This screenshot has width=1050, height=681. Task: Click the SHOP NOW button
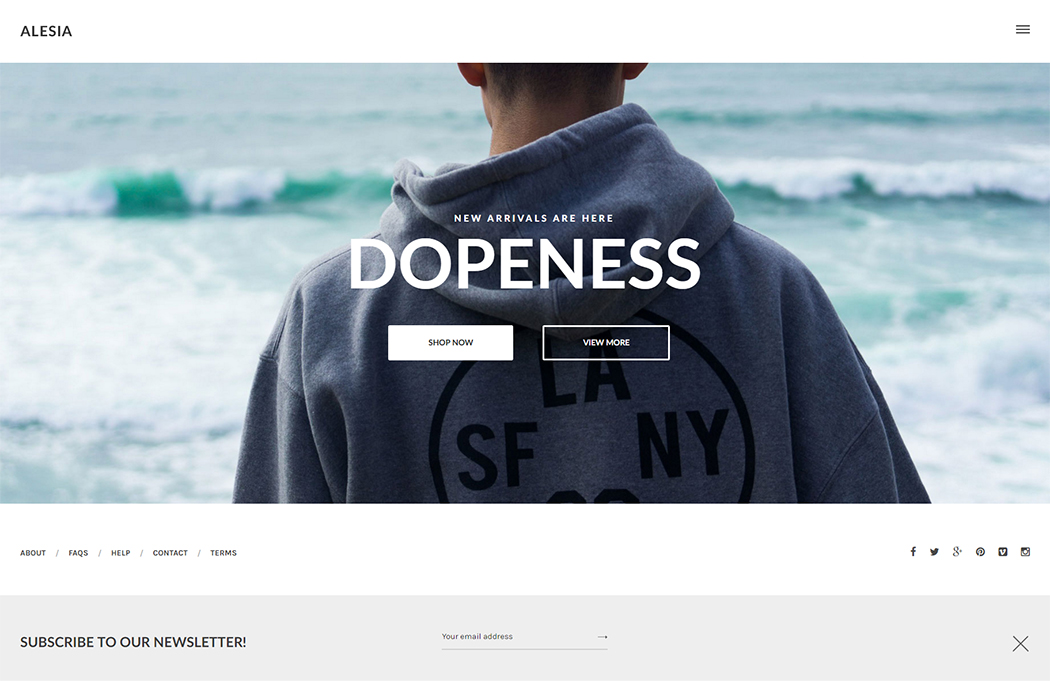tap(451, 342)
